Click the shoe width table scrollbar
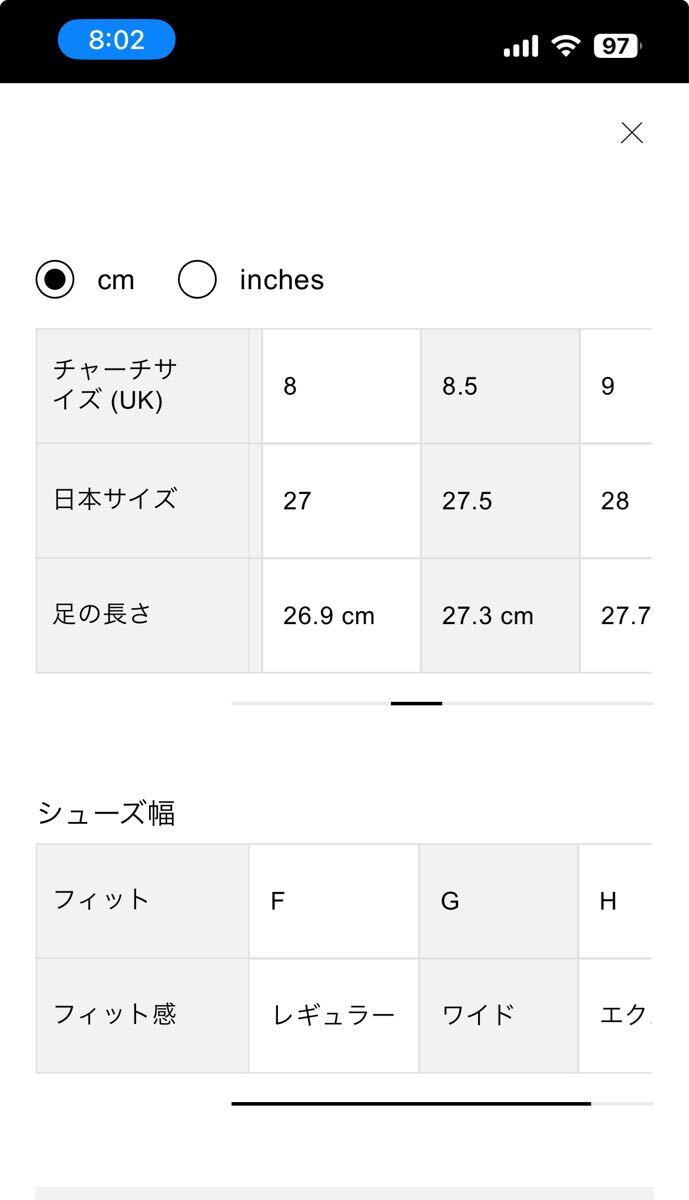This screenshot has height=1200, width=689. coord(411,1103)
